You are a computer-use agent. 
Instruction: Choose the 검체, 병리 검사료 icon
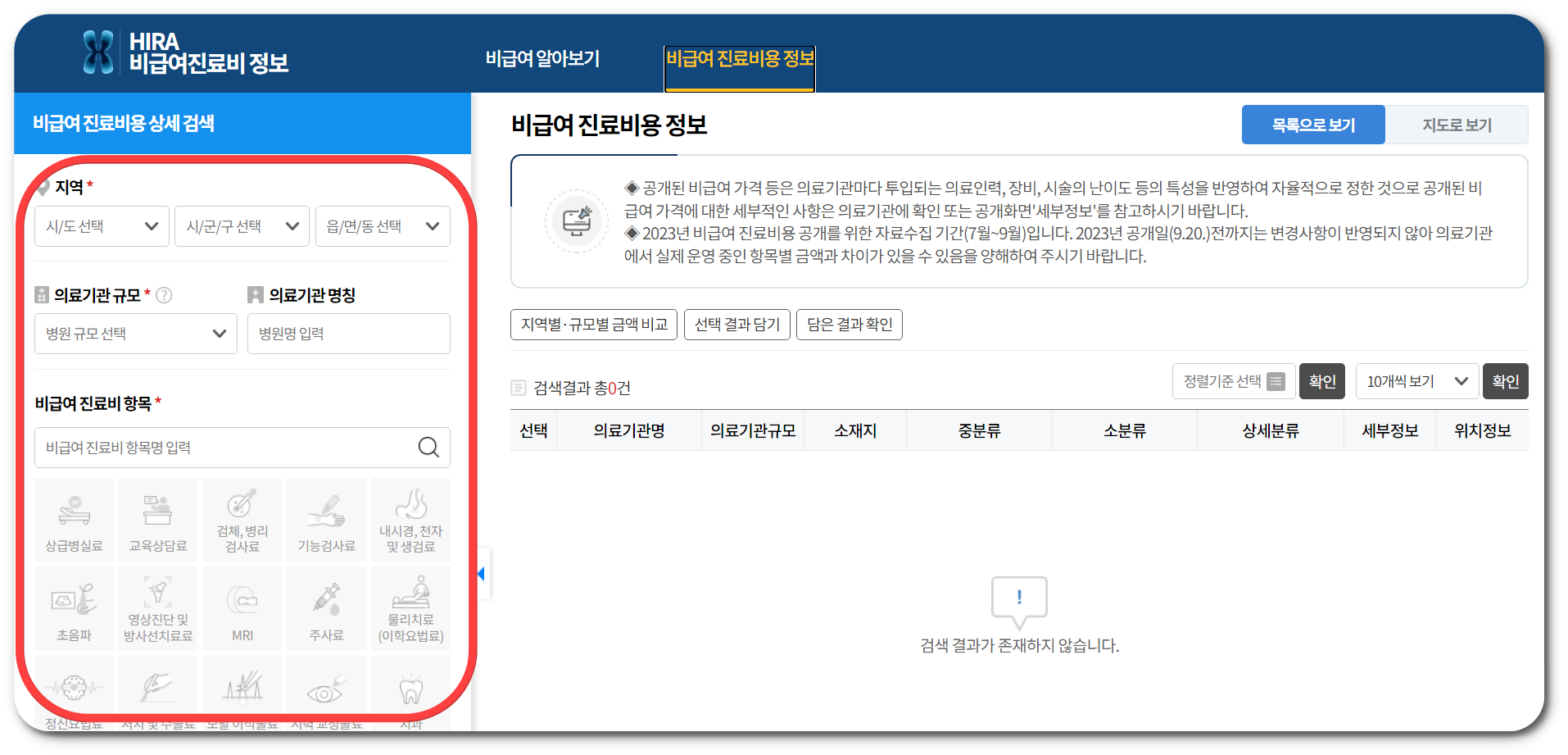click(x=242, y=519)
